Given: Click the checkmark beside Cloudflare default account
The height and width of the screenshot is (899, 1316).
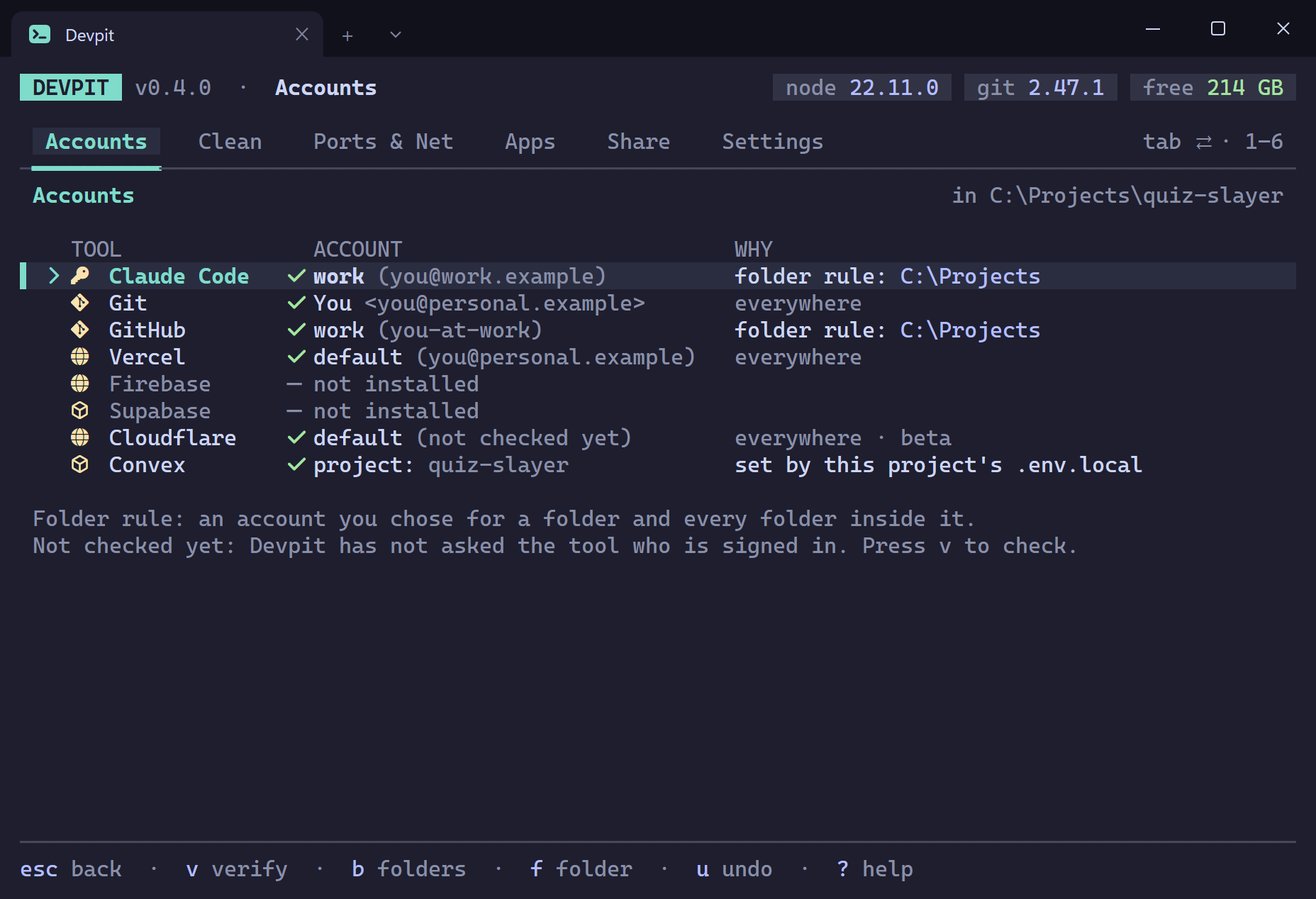Looking at the screenshot, I should (x=296, y=437).
